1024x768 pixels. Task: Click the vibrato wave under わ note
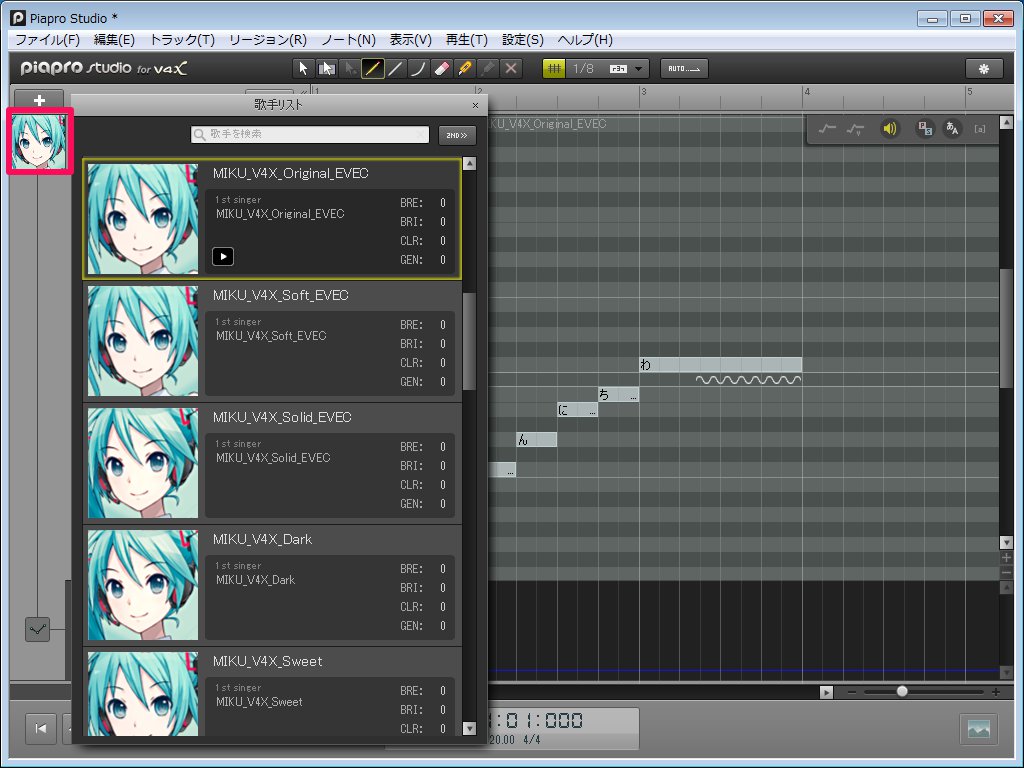(748, 379)
